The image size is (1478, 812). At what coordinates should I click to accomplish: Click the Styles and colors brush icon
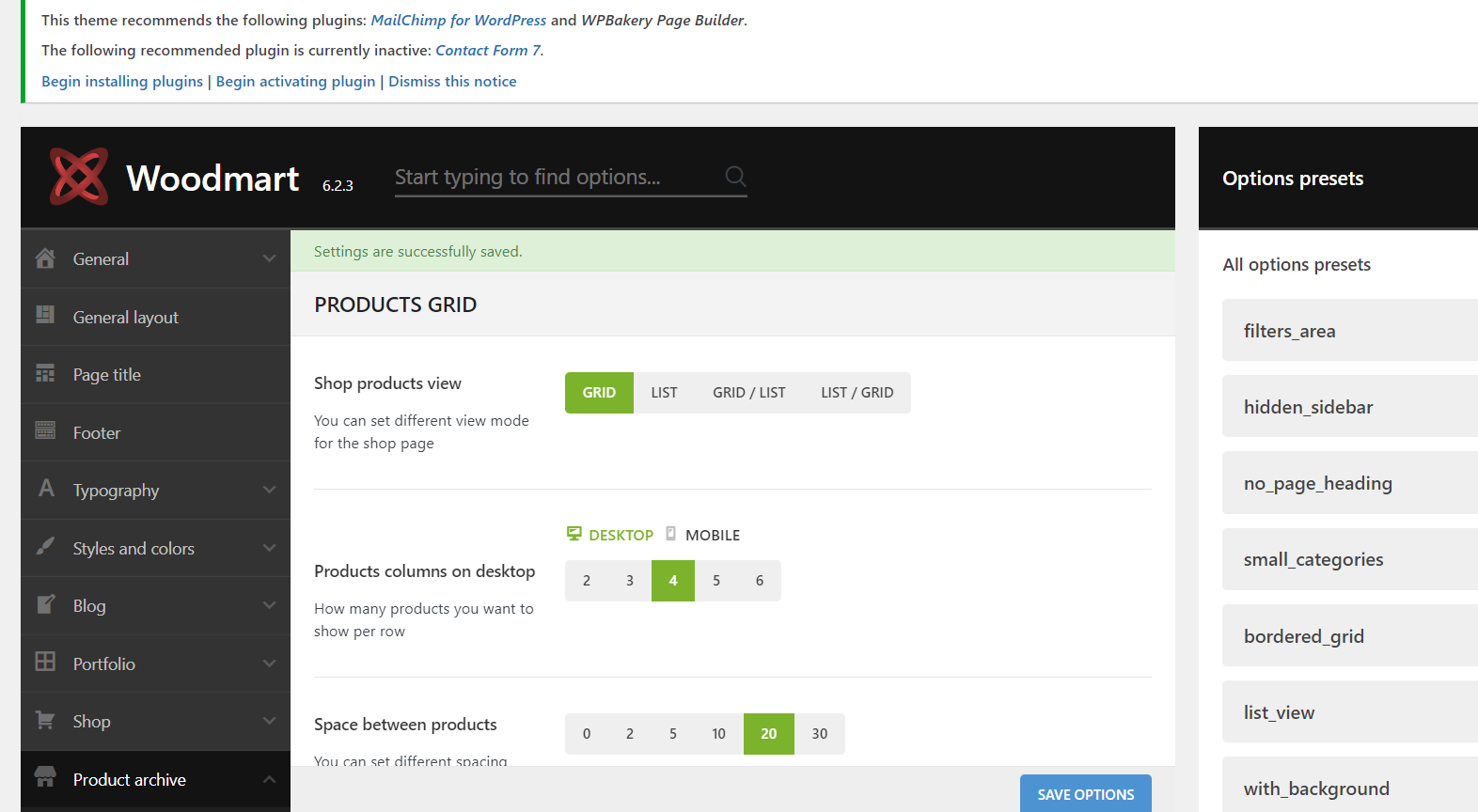(45, 547)
